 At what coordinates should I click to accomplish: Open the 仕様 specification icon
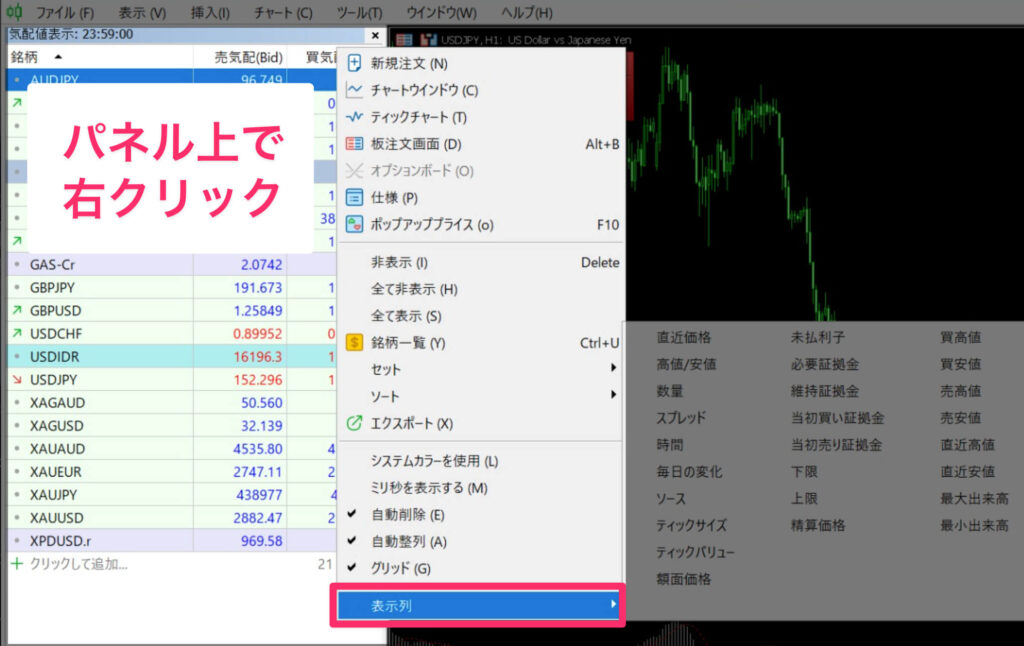354,198
